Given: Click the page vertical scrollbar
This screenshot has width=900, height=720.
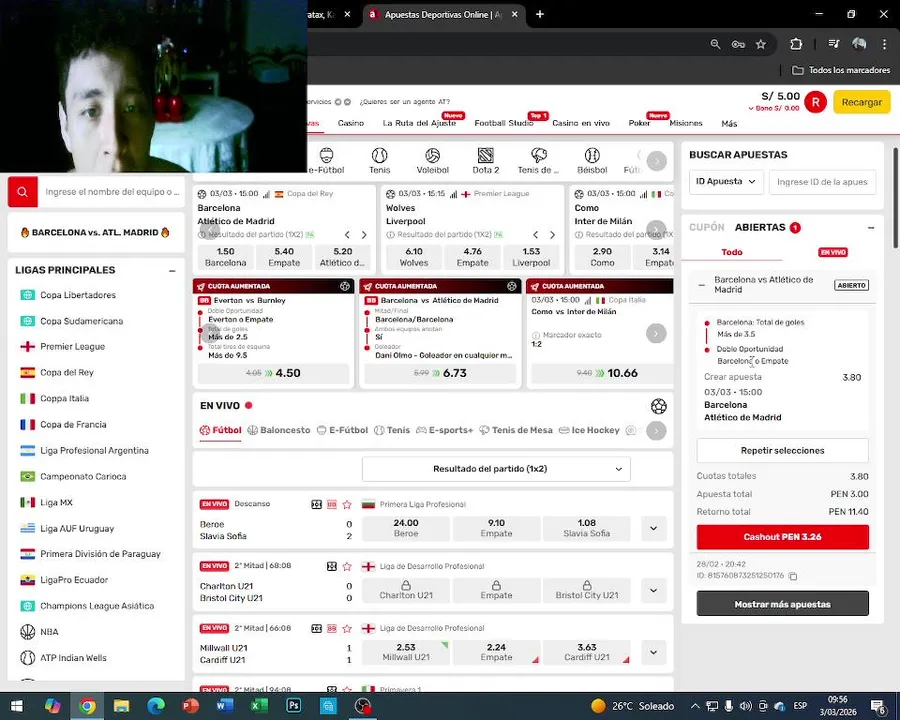Looking at the screenshot, I should pyautogui.click(x=895, y=198).
